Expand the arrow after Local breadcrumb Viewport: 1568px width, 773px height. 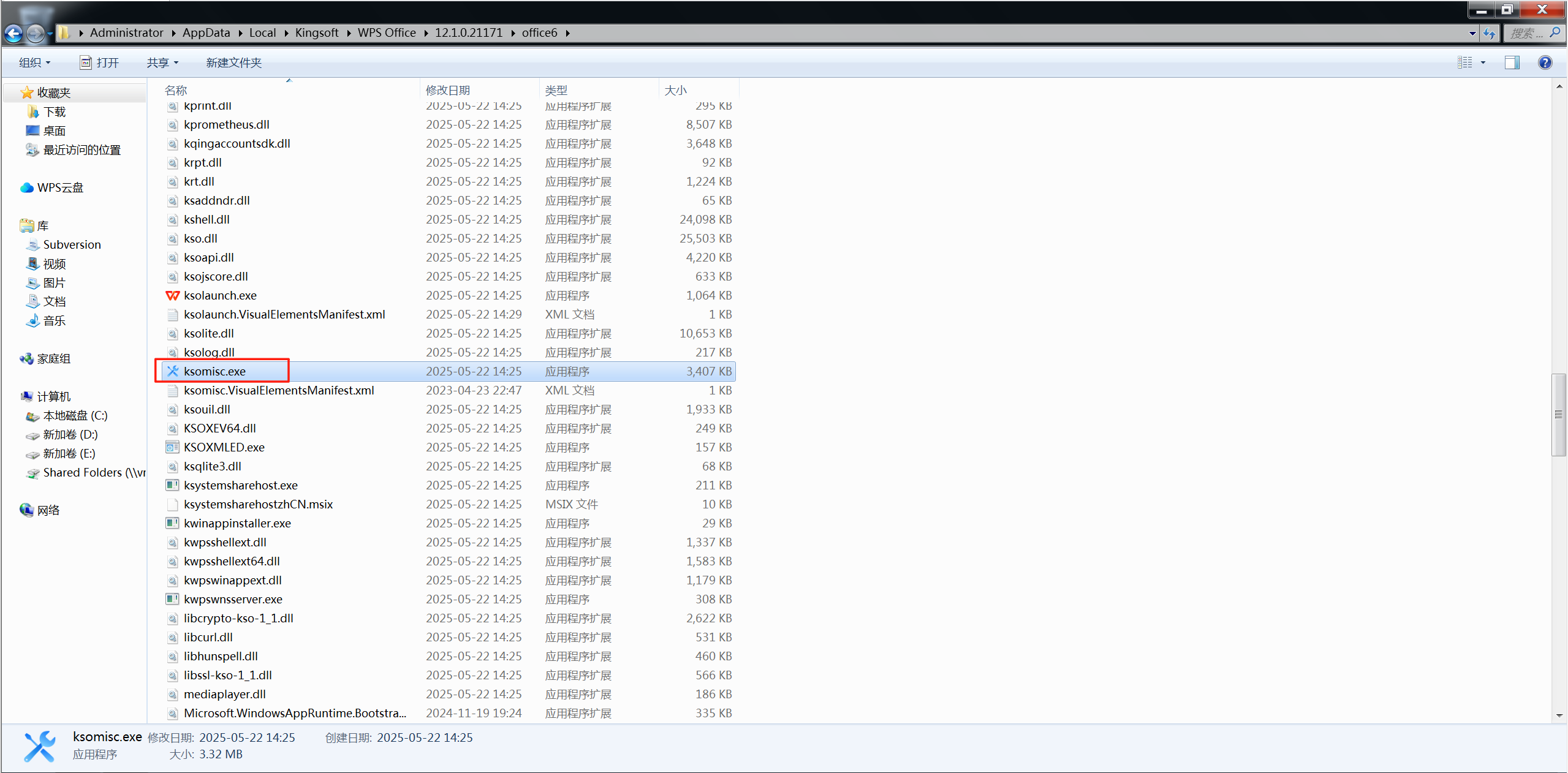[x=286, y=34]
